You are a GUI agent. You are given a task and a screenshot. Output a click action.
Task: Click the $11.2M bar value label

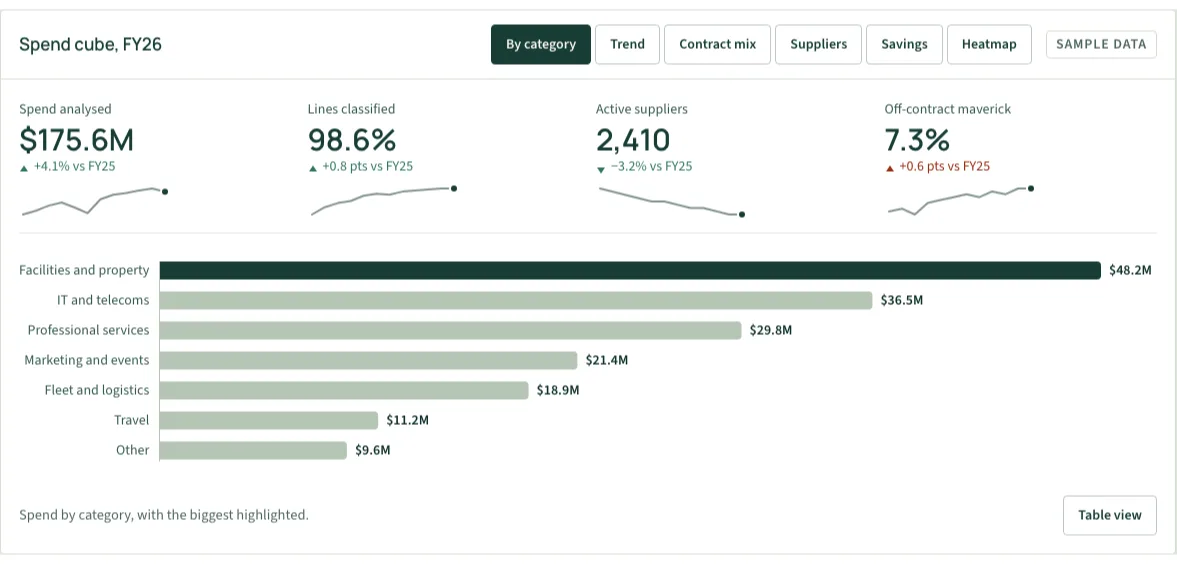point(408,421)
